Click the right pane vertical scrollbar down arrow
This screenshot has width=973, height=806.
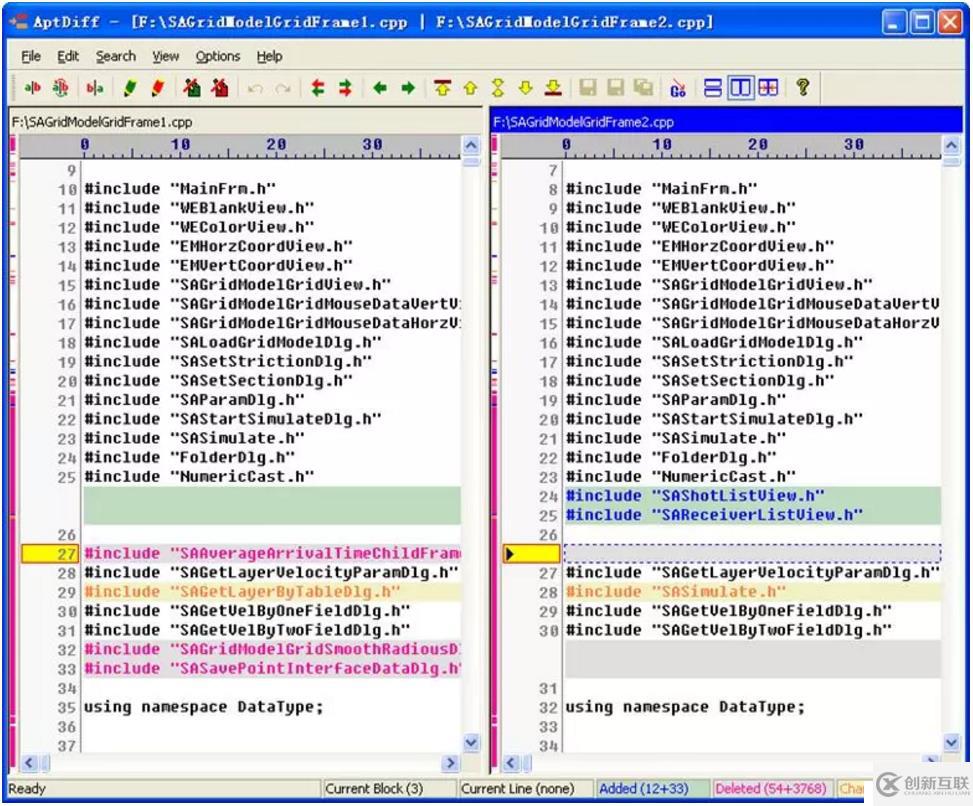(x=951, y=741)
